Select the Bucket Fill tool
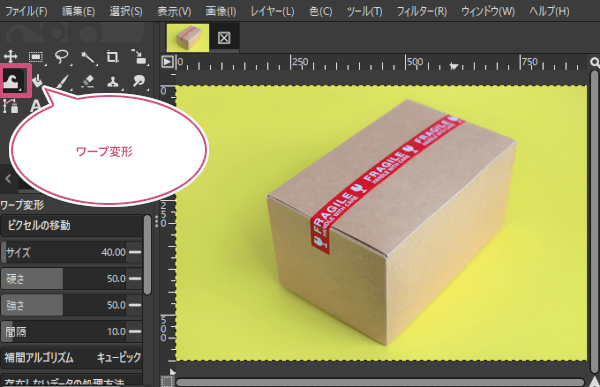600x387 pixels. pos(38,82)
